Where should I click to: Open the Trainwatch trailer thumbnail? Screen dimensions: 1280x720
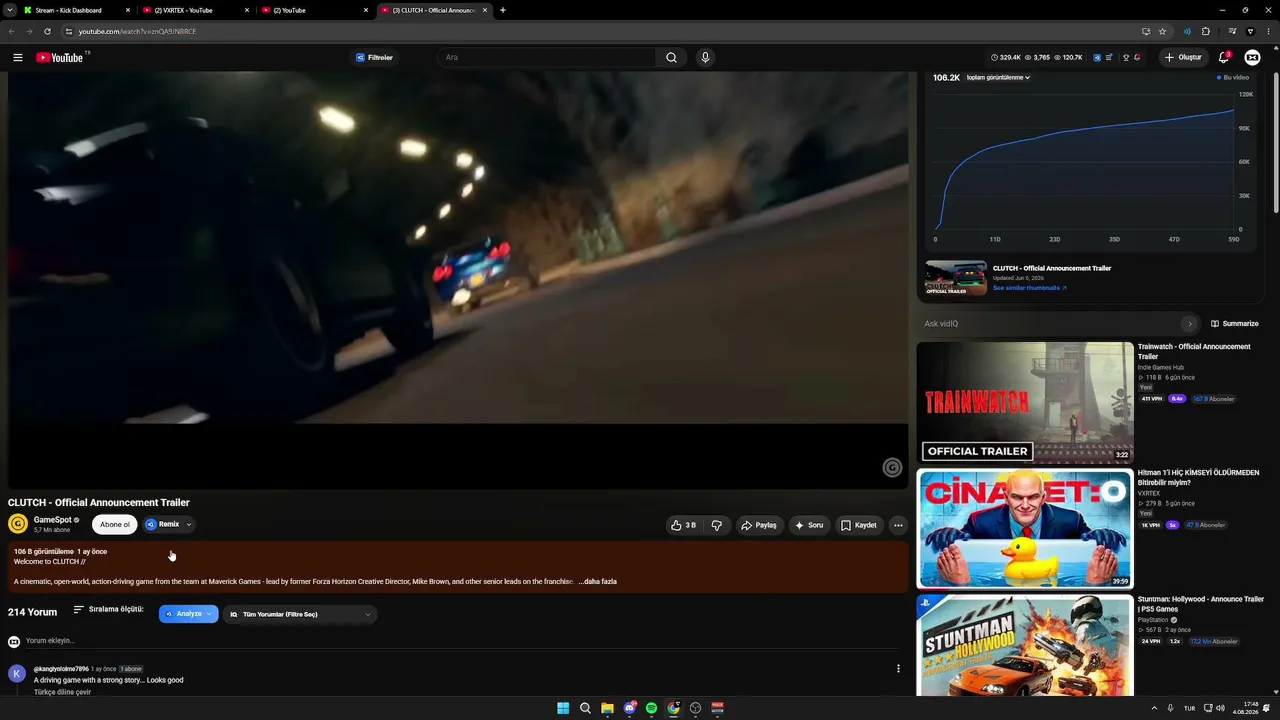1025,402
